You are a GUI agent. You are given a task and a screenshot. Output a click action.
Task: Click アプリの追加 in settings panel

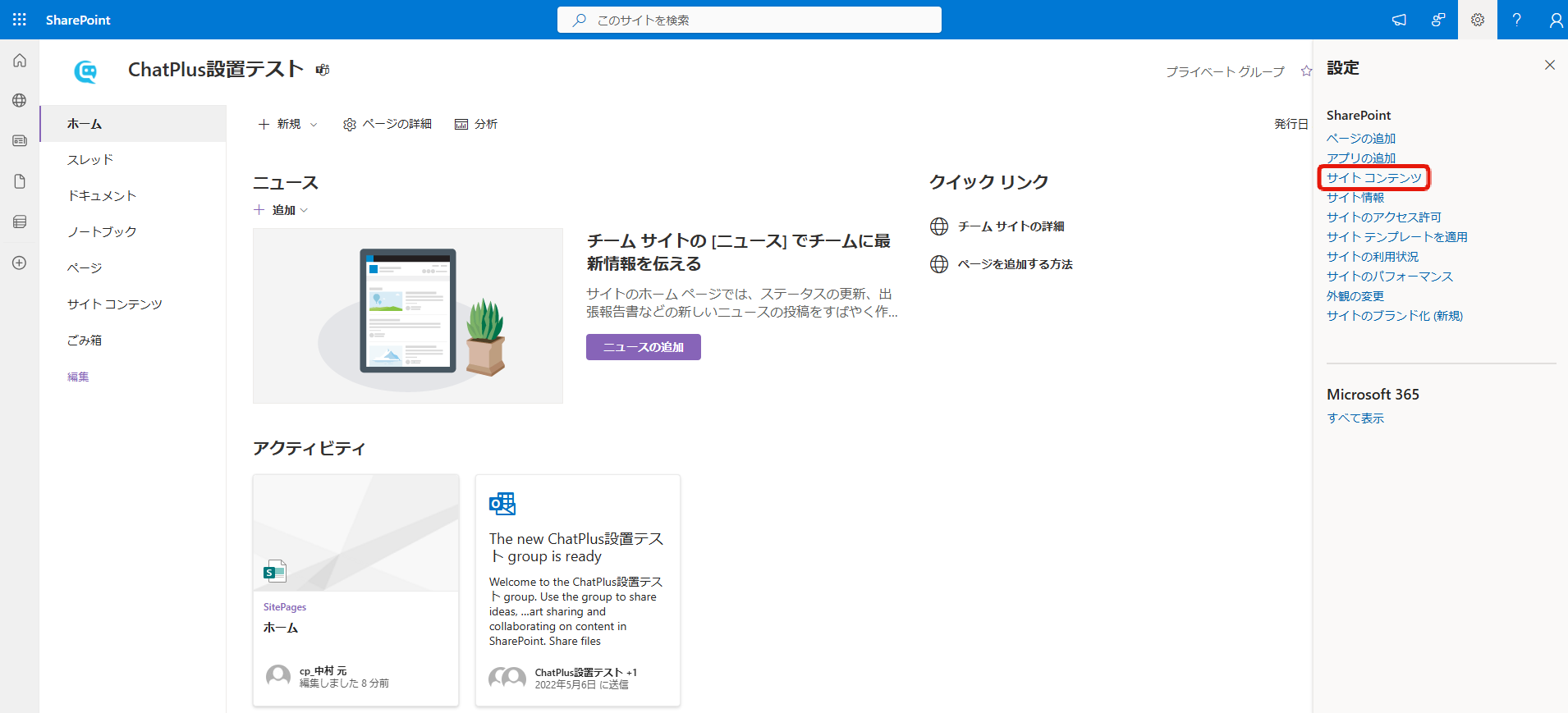click(1361, 158)
